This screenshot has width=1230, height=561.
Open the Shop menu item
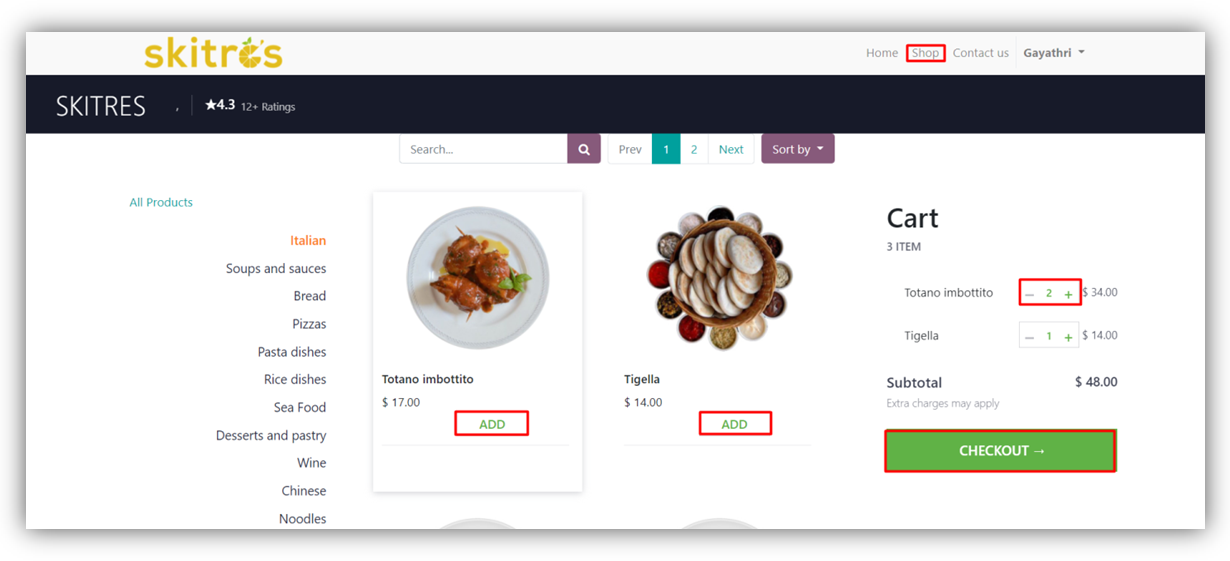pyautogui.click(x=925, y=53)
